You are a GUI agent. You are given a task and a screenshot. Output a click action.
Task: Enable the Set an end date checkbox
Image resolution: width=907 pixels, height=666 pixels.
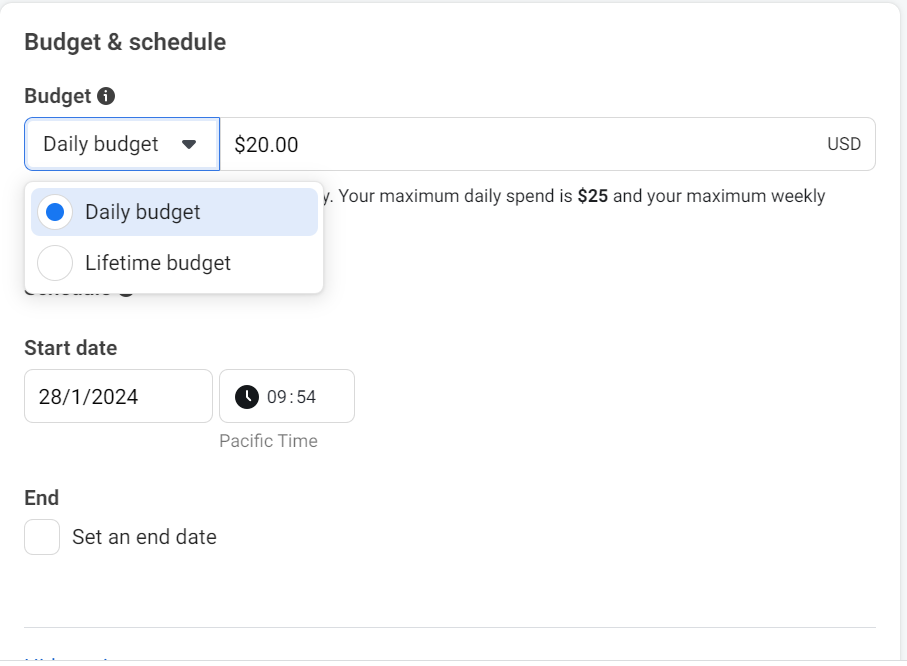[x=42, y=537]
